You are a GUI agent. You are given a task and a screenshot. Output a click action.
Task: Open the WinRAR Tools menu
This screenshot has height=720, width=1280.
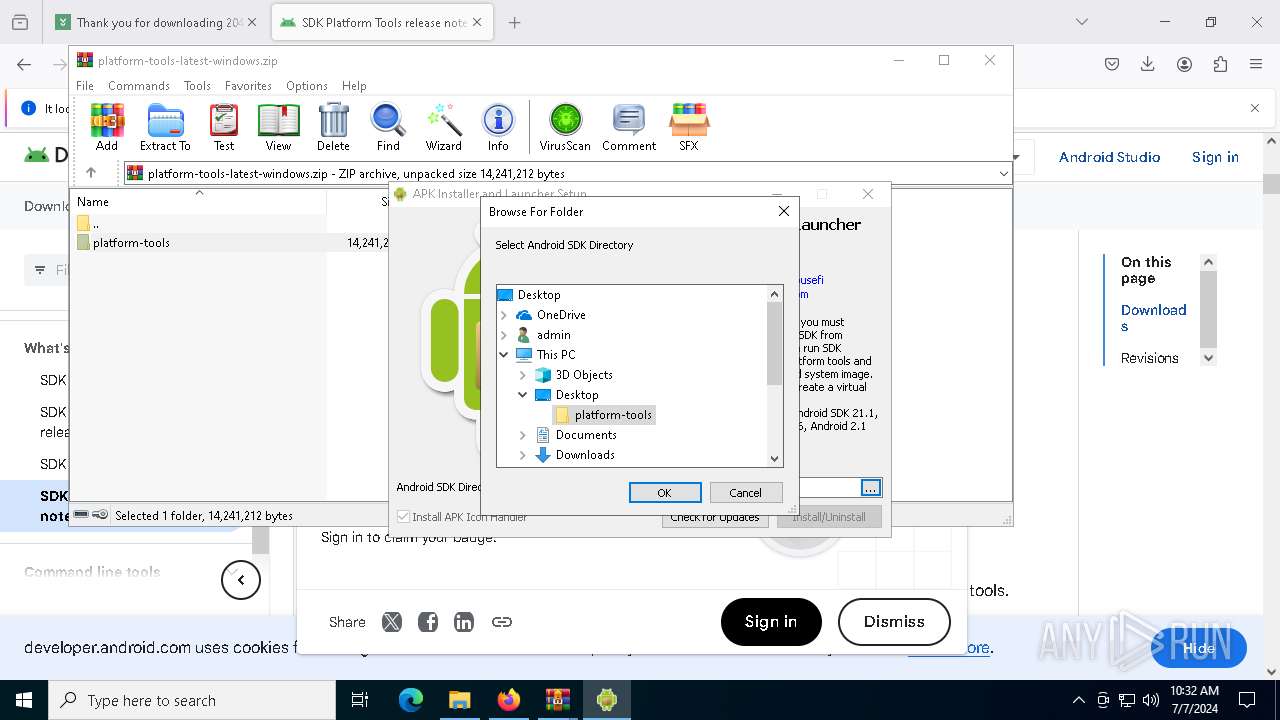coord(197,86)
